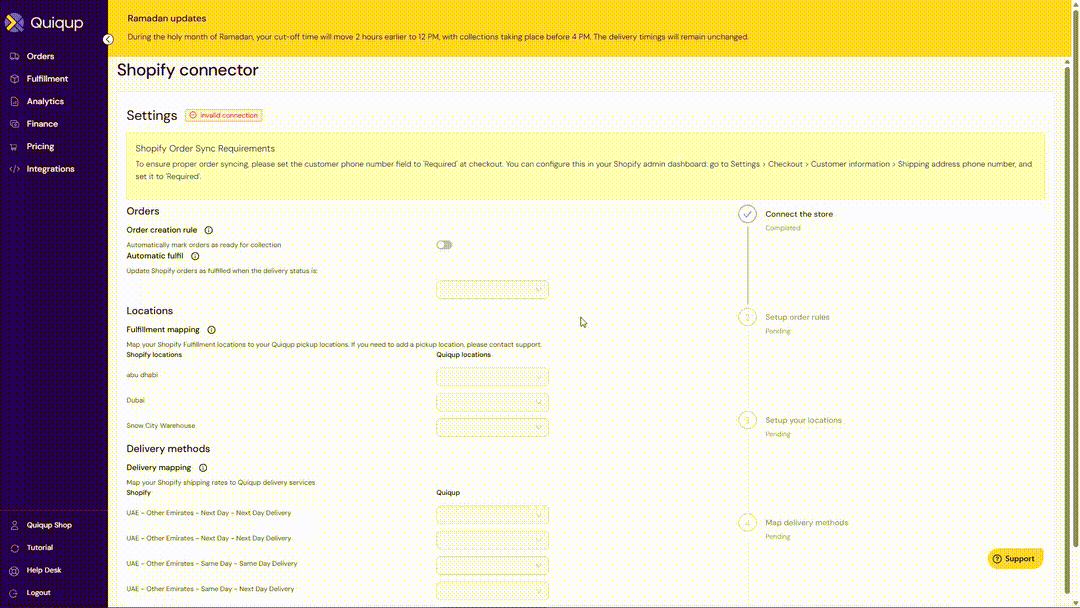
Task: Open the Finance sidebar icon
Action: (x=14, y=124)
